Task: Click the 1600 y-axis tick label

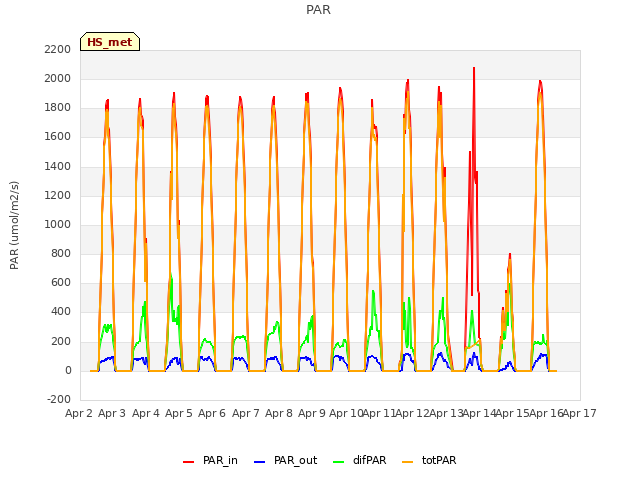Action: click(58, 137)
